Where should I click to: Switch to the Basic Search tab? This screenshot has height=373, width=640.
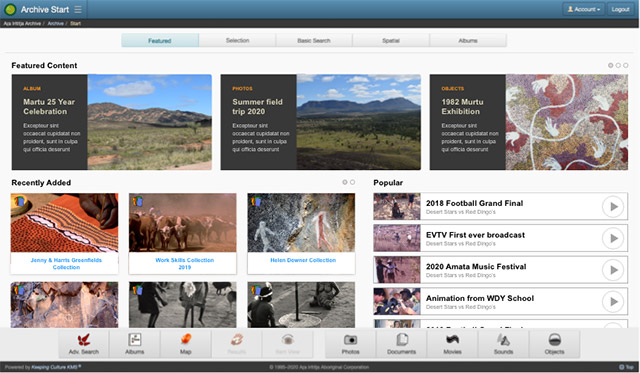point(314,40)
